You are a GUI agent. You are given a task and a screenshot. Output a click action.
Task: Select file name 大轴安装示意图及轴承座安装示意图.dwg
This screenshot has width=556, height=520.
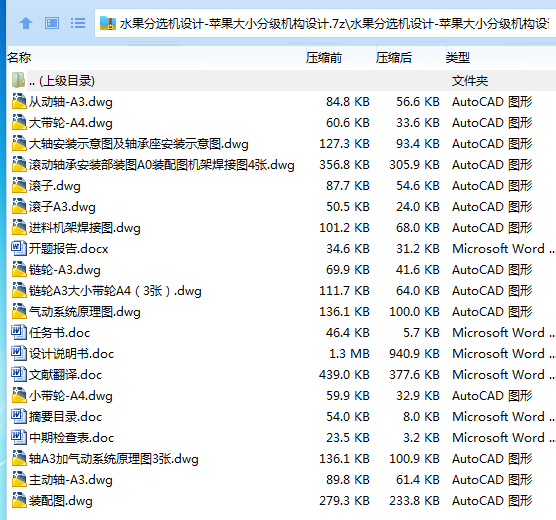coord(139,144)
